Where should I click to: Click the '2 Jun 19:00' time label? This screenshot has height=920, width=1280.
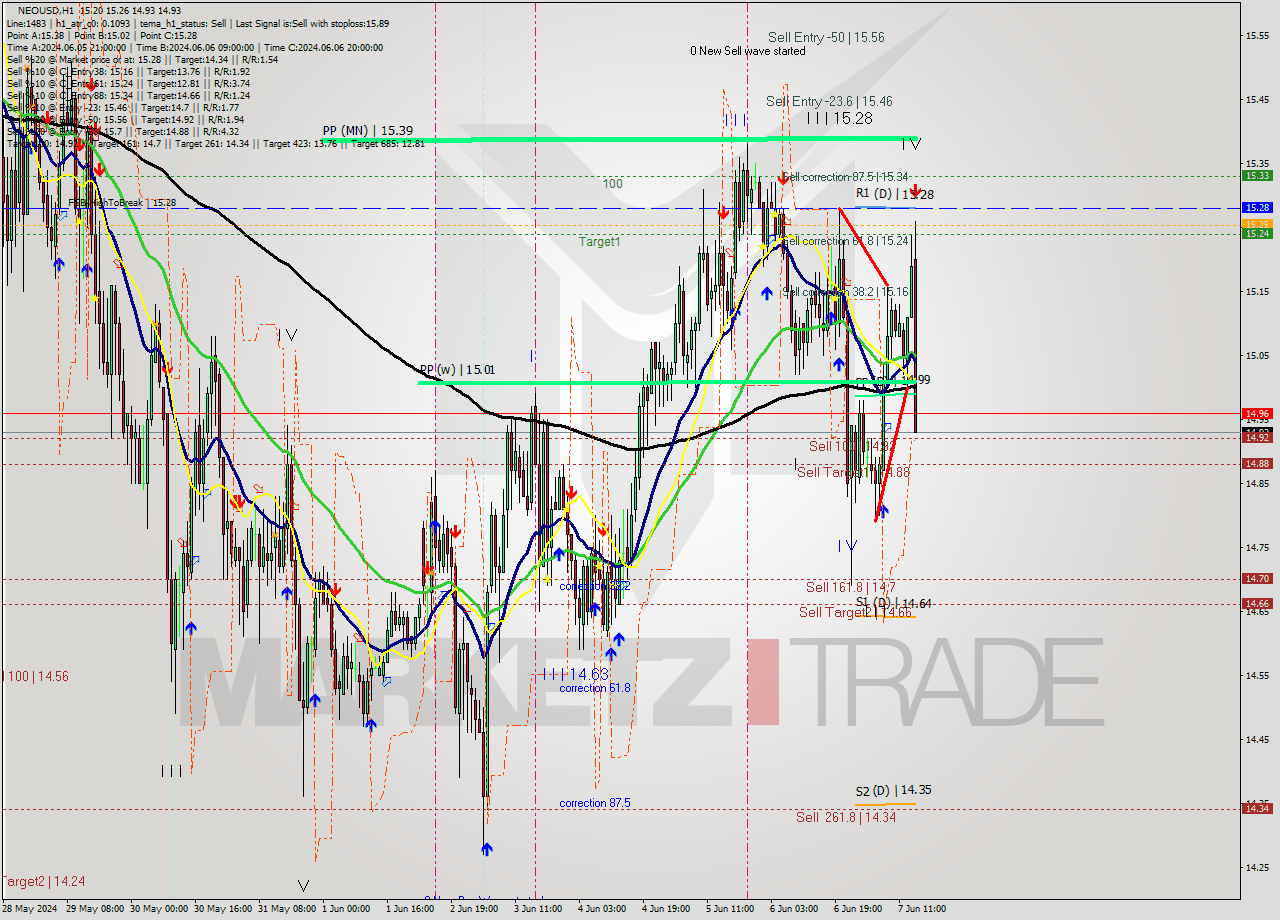(474, 909)
